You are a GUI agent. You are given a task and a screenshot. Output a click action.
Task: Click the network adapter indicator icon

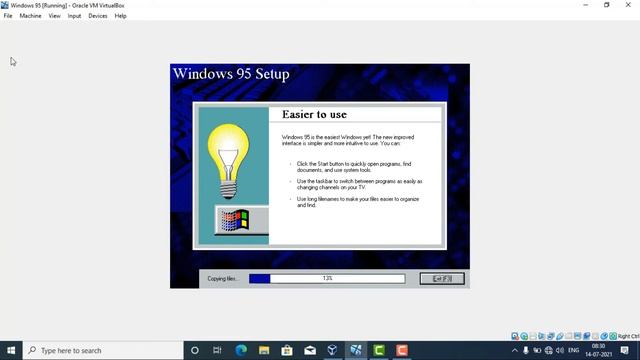551,336
